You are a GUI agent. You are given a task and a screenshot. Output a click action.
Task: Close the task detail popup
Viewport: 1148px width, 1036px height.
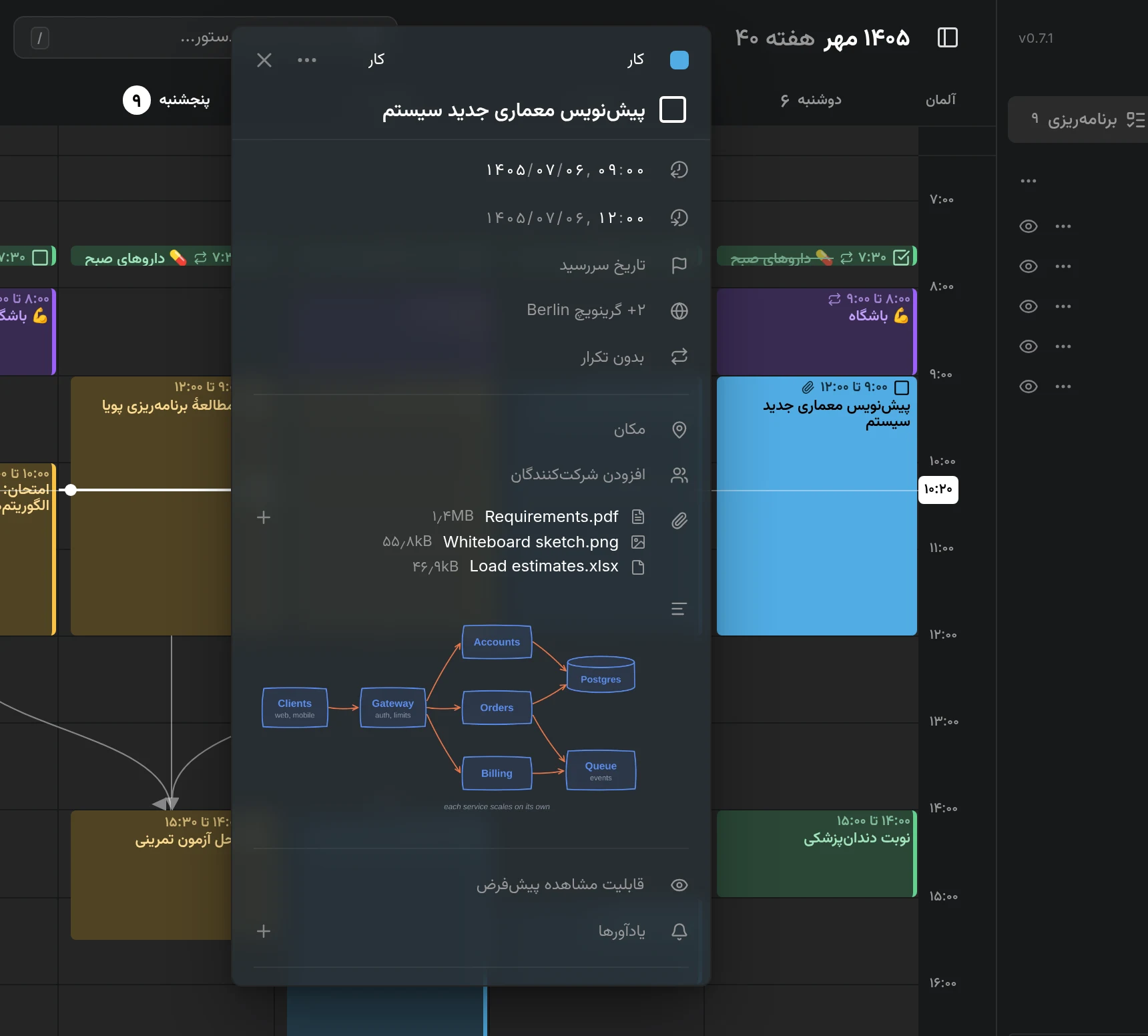tap(264, 60)
